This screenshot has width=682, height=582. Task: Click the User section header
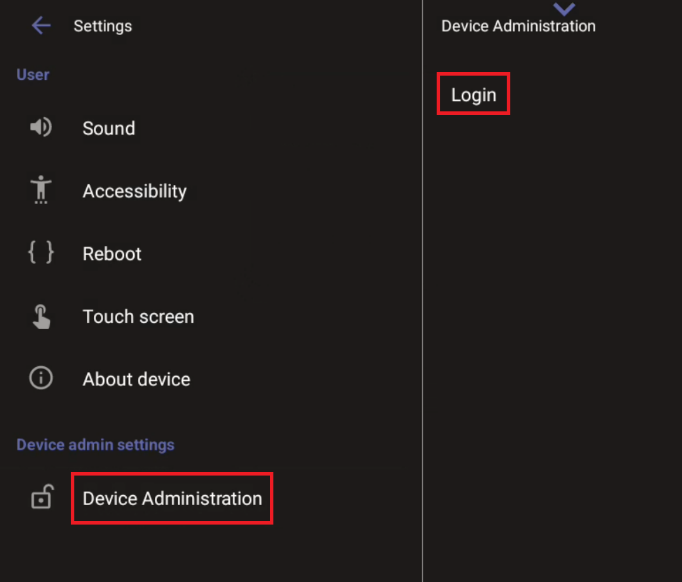pyautogui.click(x=33, y=75)
